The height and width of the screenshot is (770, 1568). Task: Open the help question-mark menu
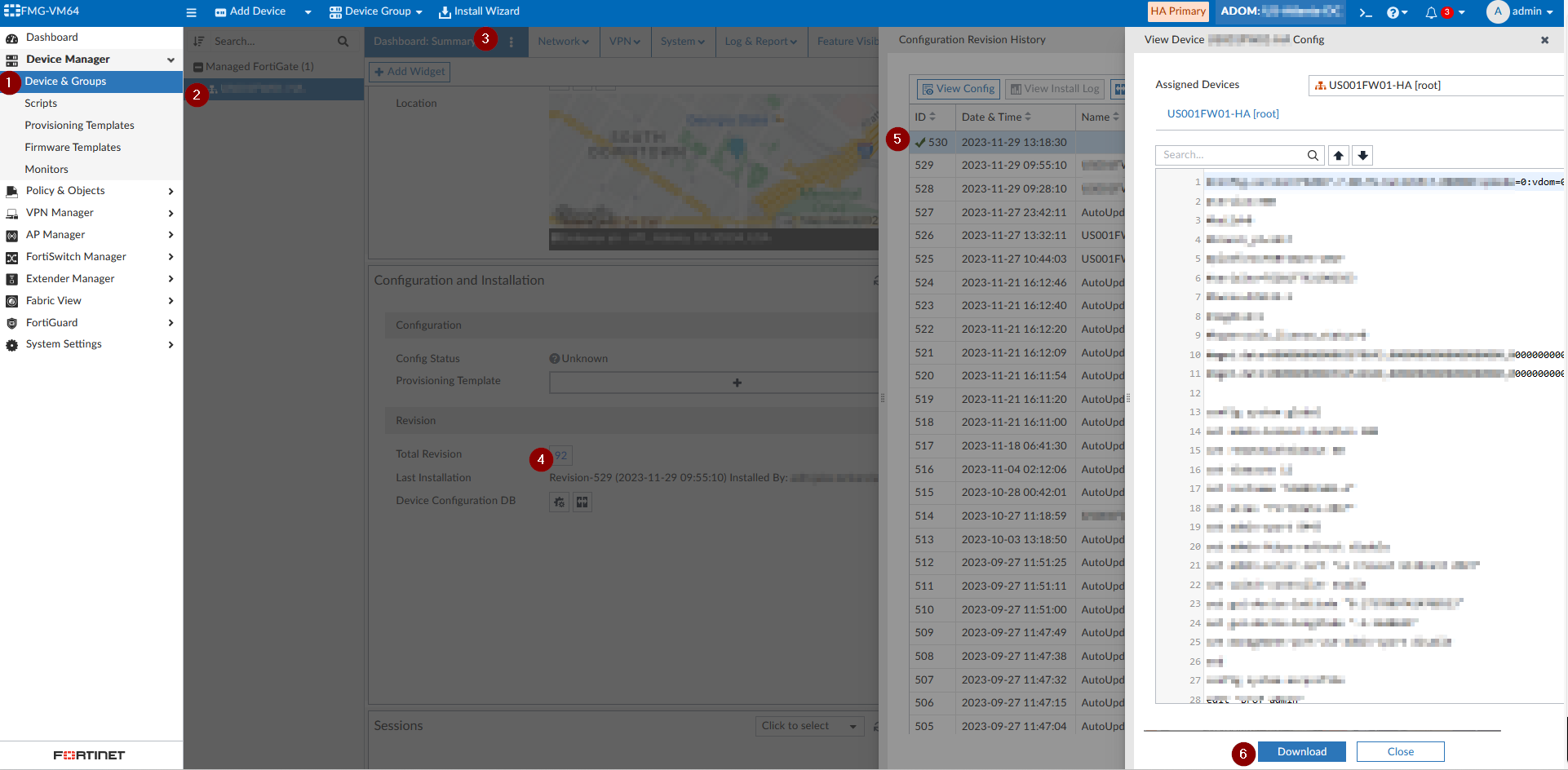tap(1397, 12)
